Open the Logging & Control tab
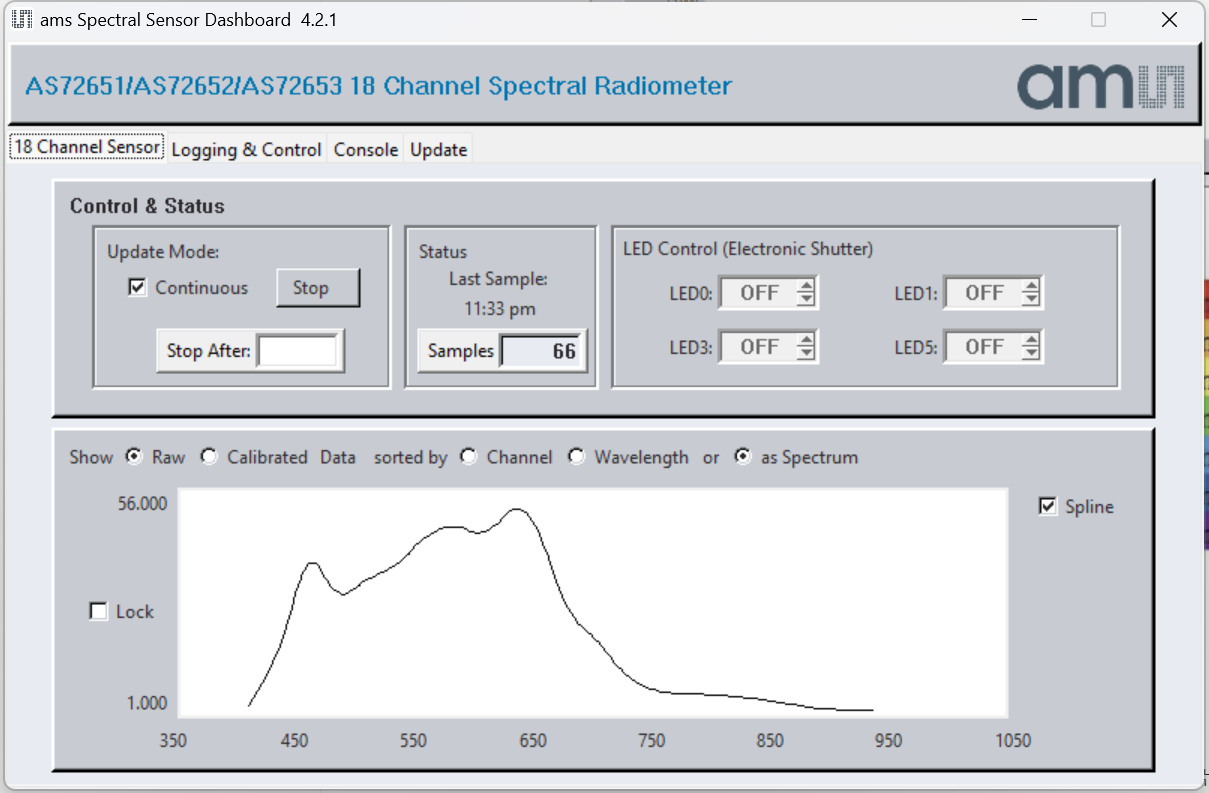Viewport: 1209px width, 793px height. [x=246, y=150]
